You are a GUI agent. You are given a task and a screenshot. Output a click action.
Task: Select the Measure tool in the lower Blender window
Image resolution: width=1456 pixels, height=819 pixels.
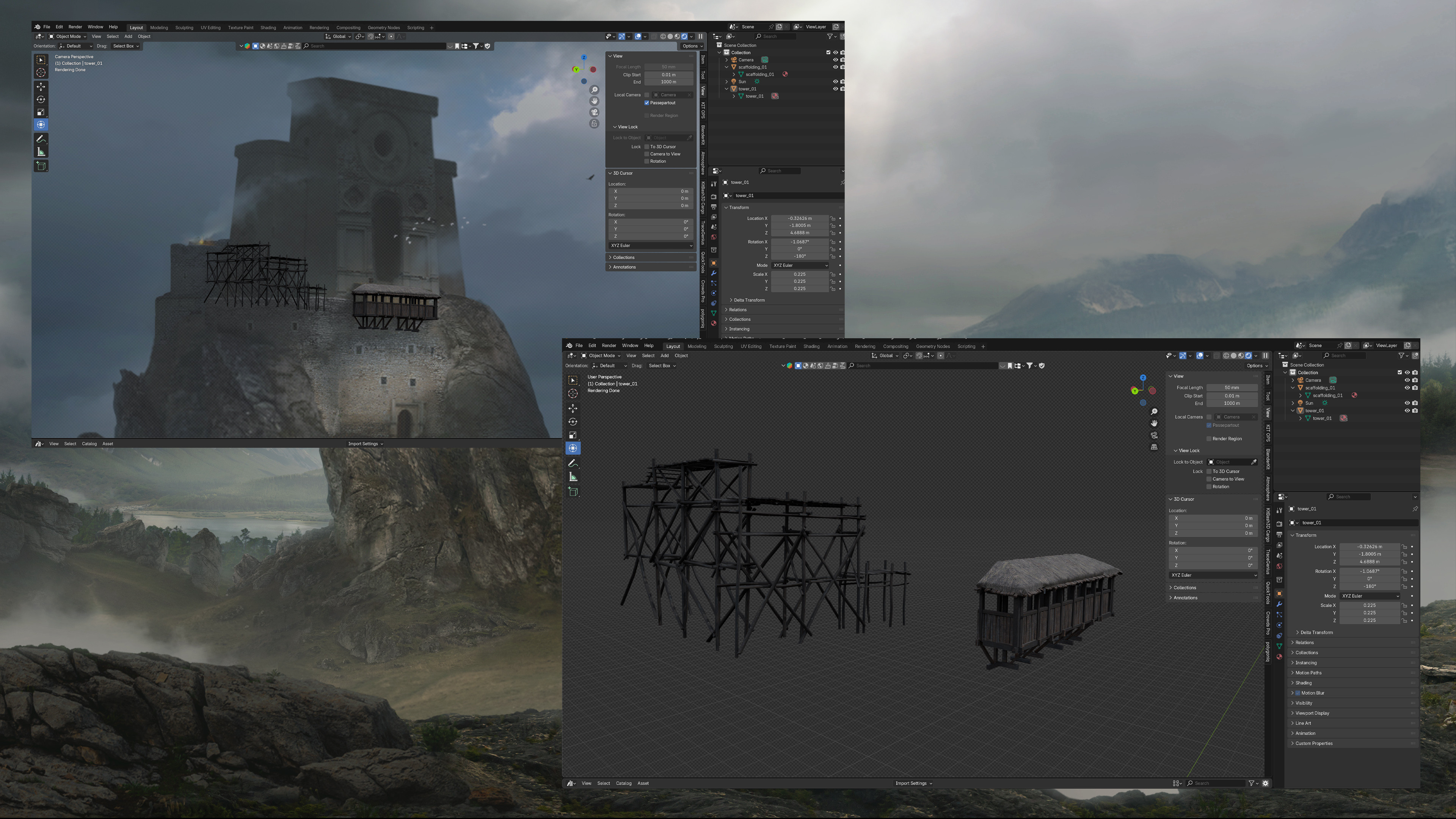point(573,477)
